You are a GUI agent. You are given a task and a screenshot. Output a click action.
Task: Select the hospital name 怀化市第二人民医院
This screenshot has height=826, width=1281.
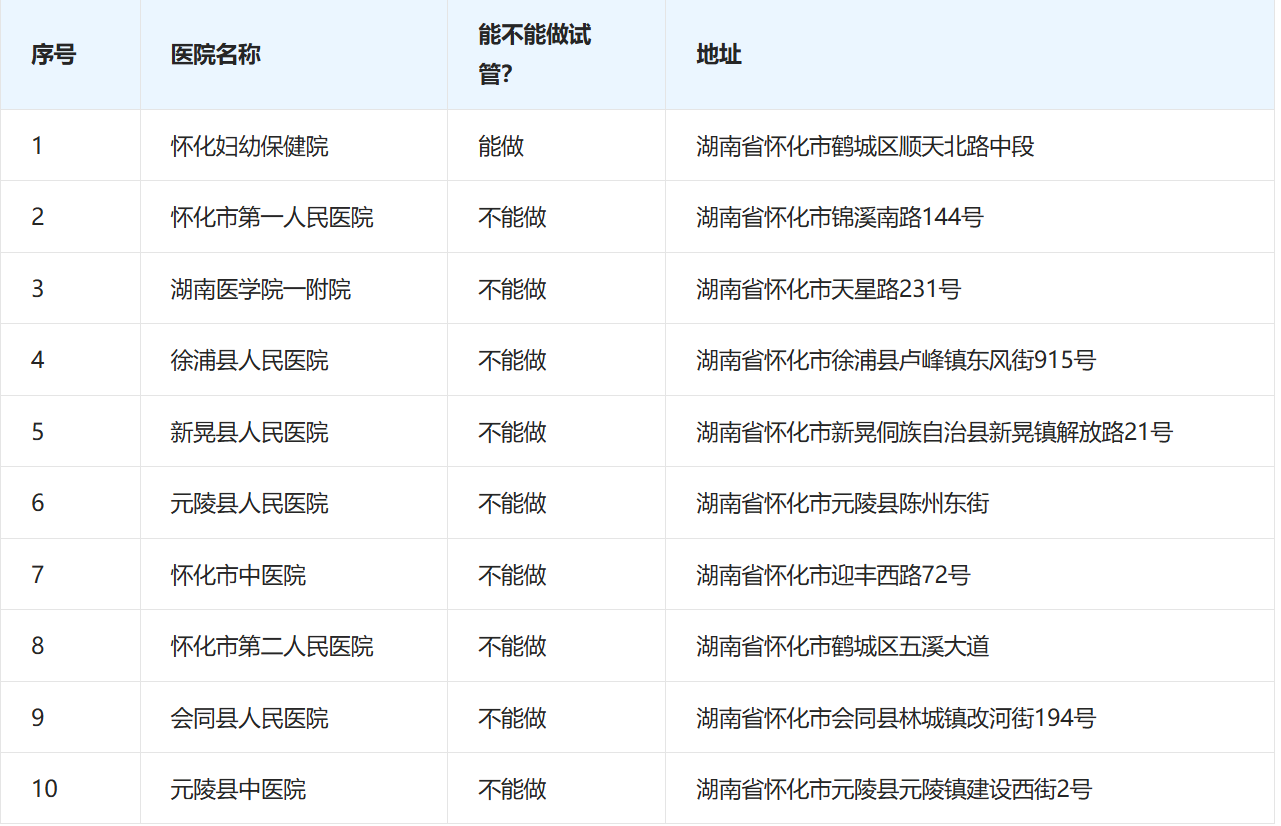point(272,646)
